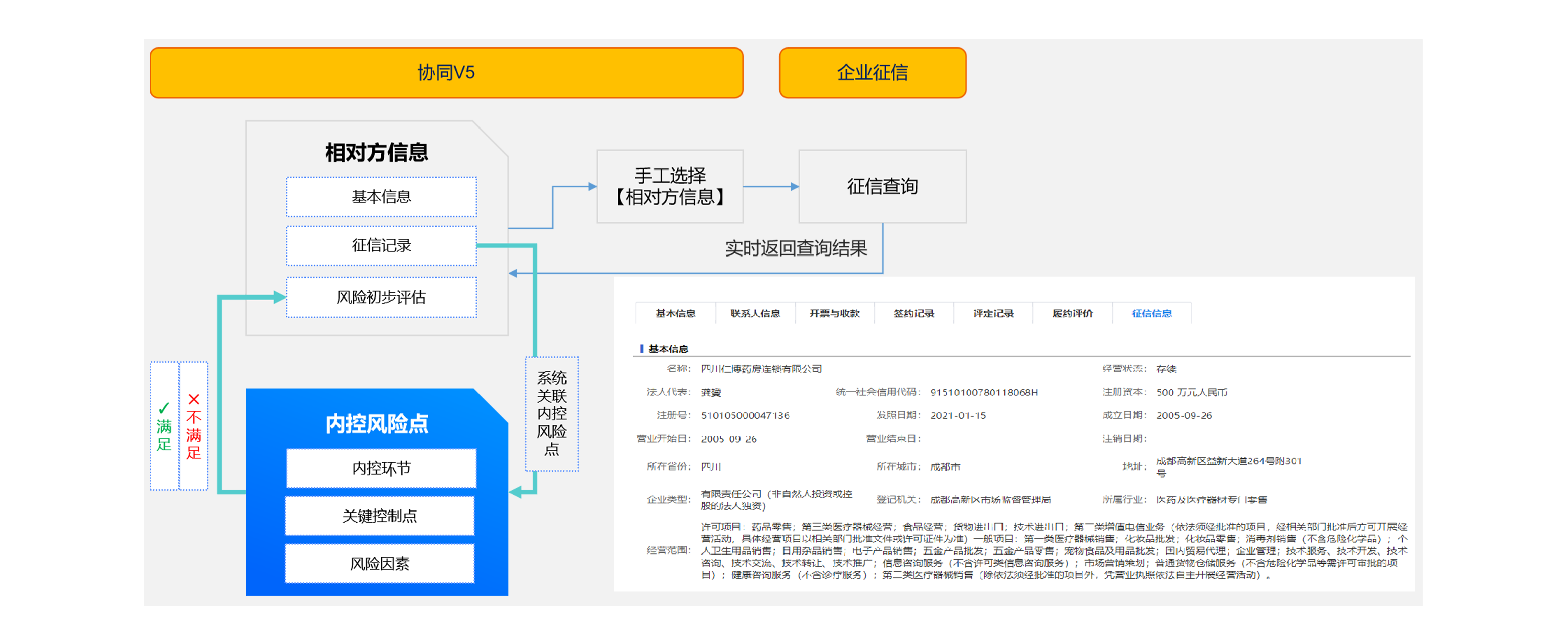Click the green 满足 checkmark box

click(164, 426)
